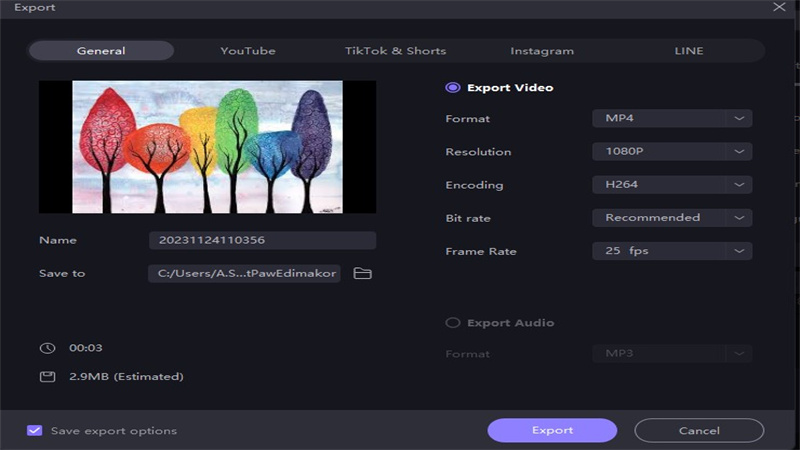The height and width of the screenshot is (450, 800).
Task: Click the Name field with 20231124110356
Action: tap(262, 241)
